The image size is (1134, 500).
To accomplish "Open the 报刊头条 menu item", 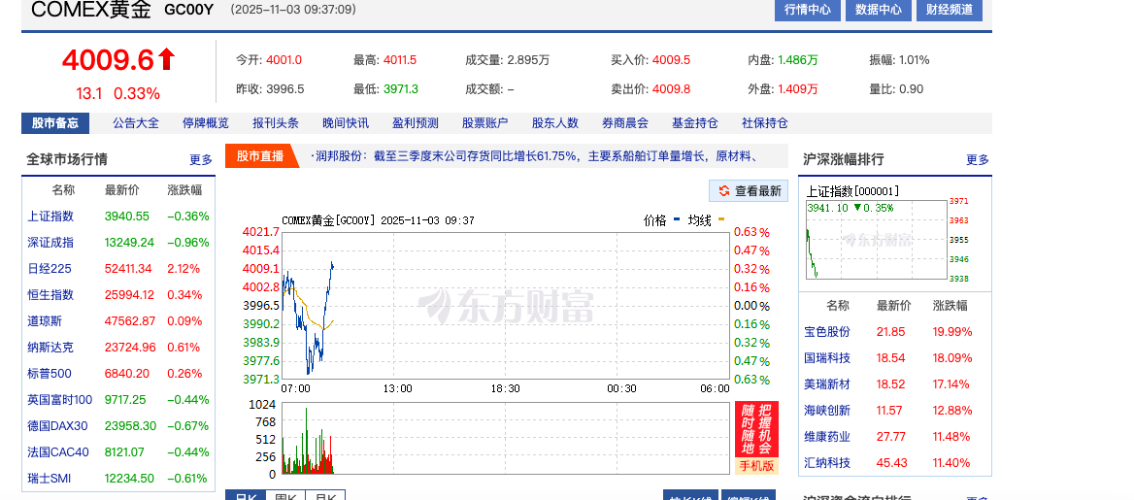I will (276, 123).
